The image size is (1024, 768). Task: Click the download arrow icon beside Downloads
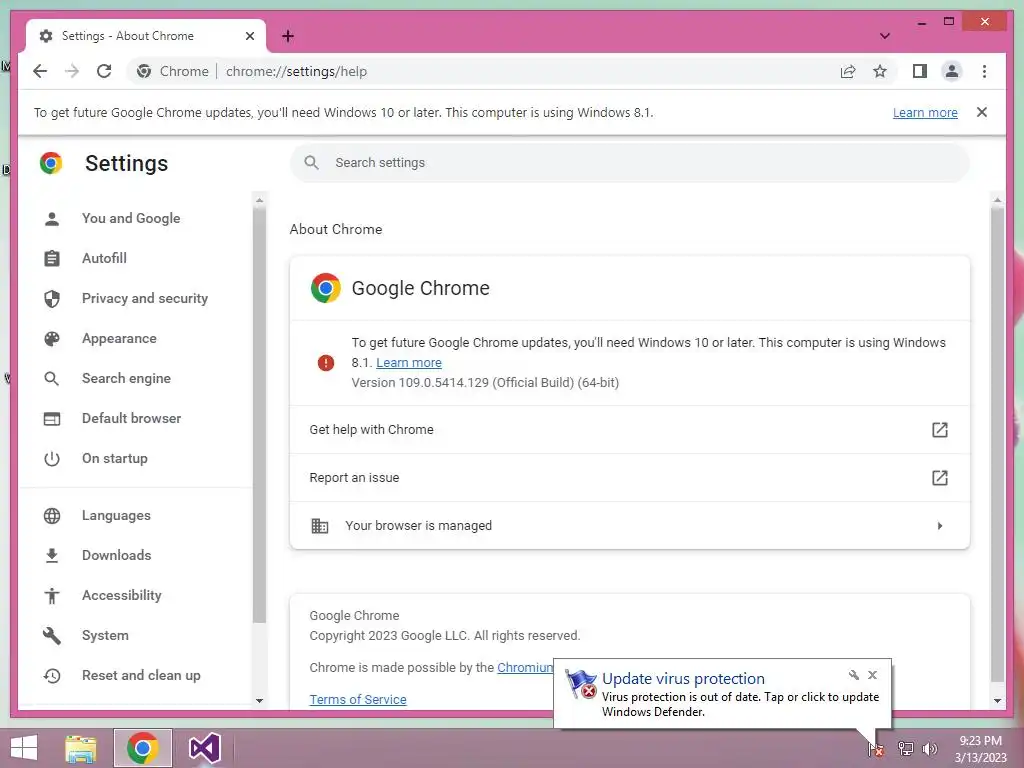[52, 555]
